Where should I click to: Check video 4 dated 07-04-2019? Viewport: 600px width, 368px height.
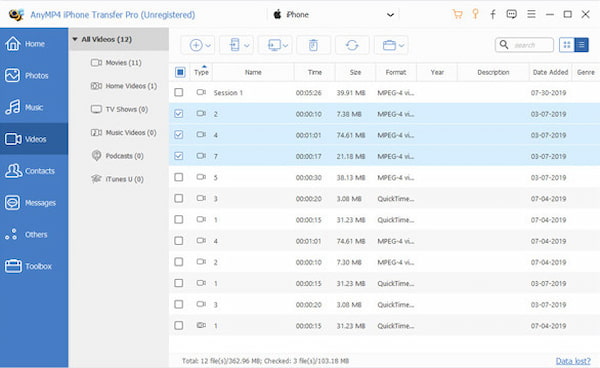[179, 241]
